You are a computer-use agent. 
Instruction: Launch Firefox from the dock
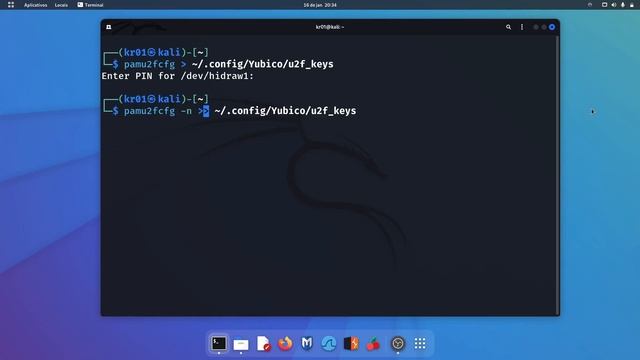(x=285, y=344)
